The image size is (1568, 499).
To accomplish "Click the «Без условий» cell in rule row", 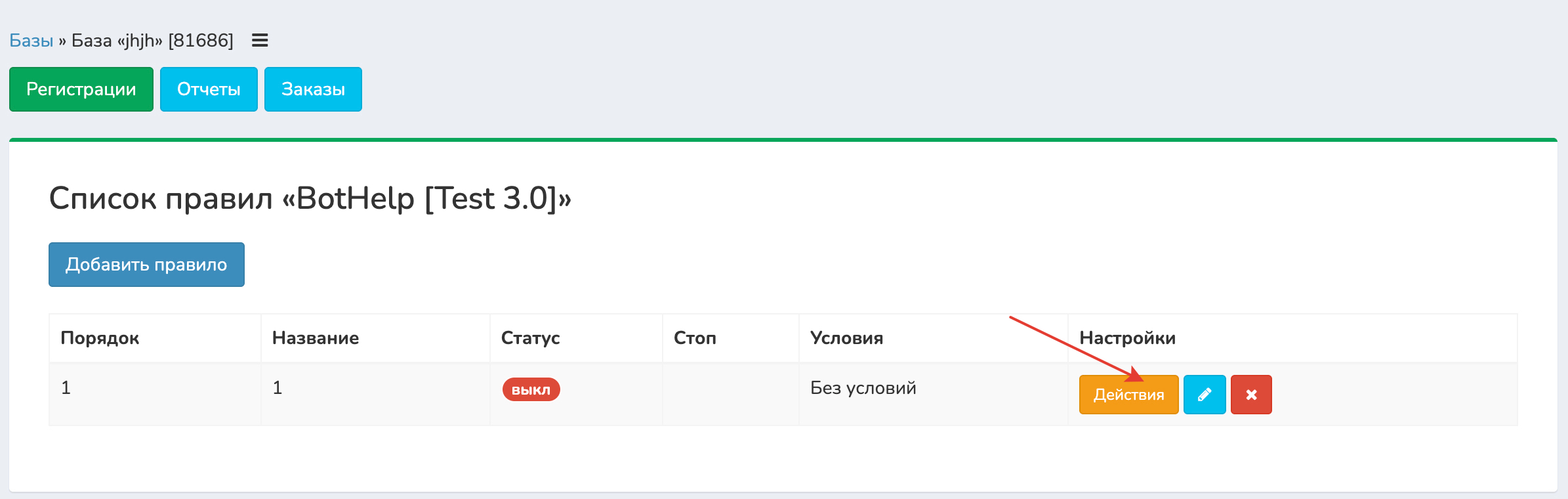I will click(x=863, y=388).
